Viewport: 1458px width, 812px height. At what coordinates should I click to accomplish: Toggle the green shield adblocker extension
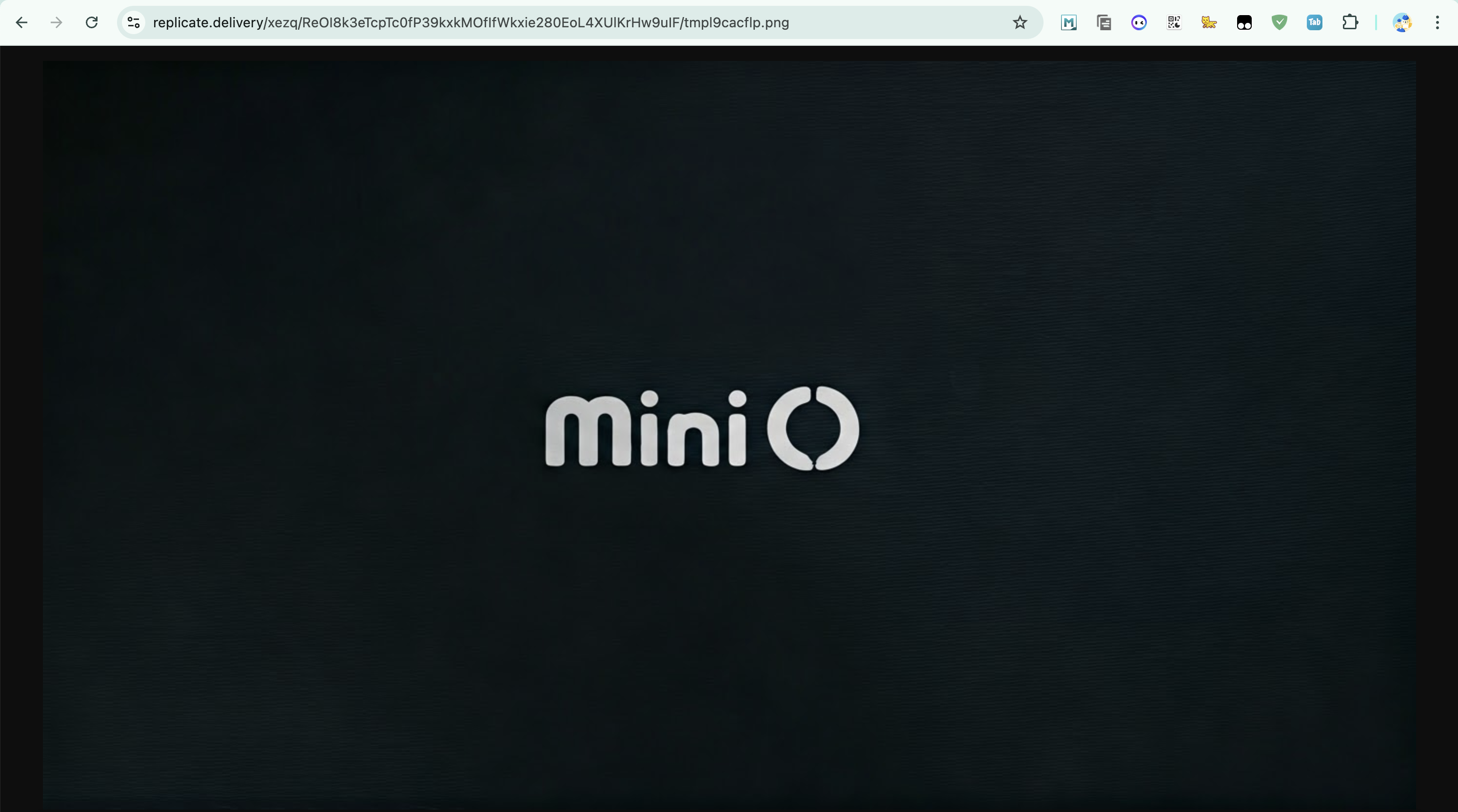(x=1279, y=22)
